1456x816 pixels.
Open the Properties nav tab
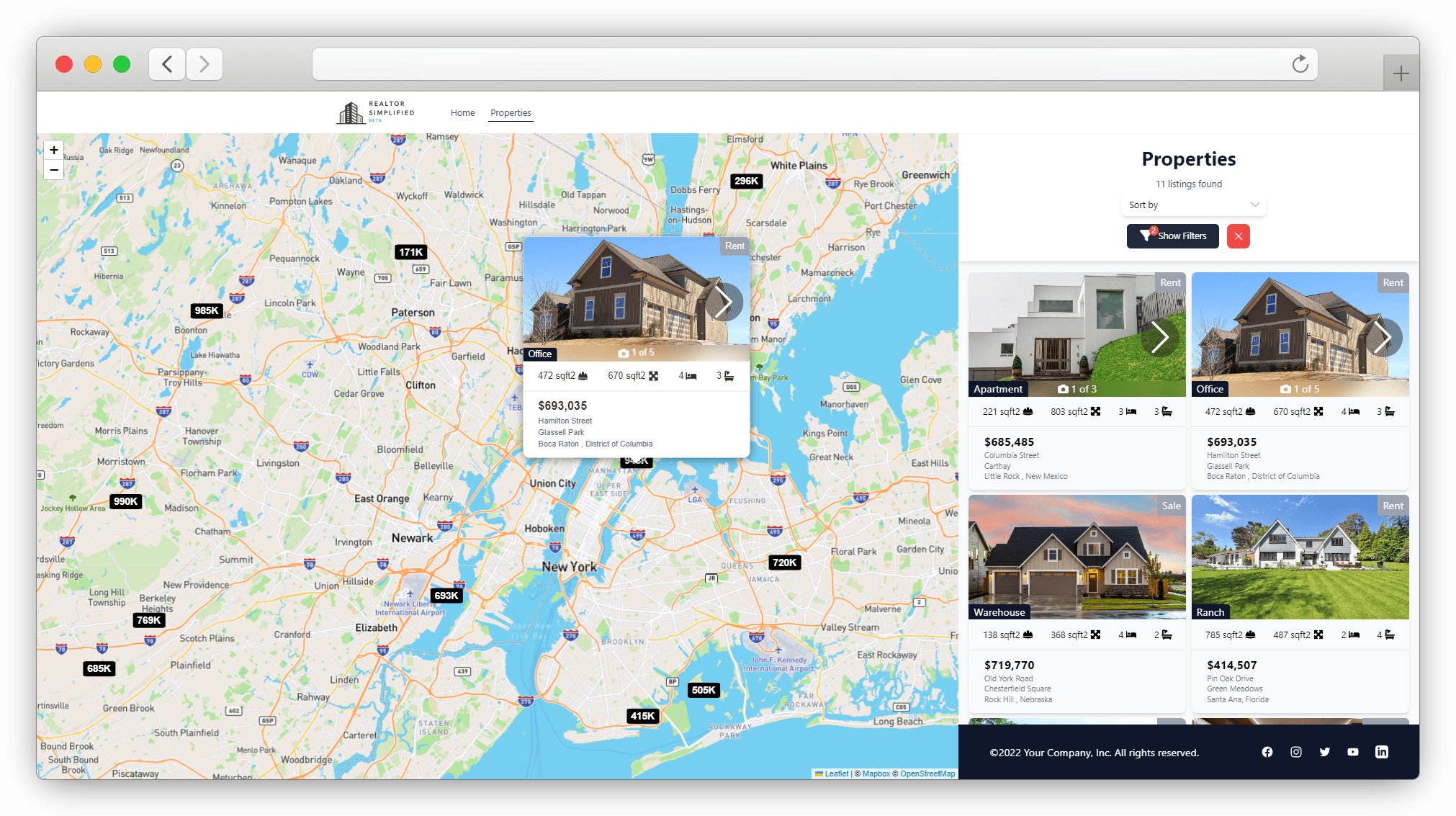click(511, 113)
